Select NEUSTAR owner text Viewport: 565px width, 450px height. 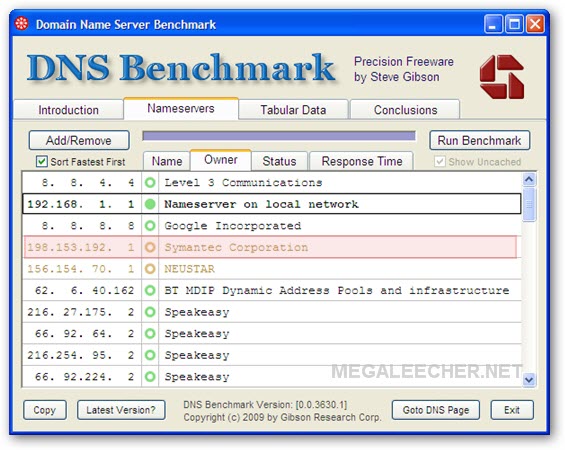(x=190, y=269)
